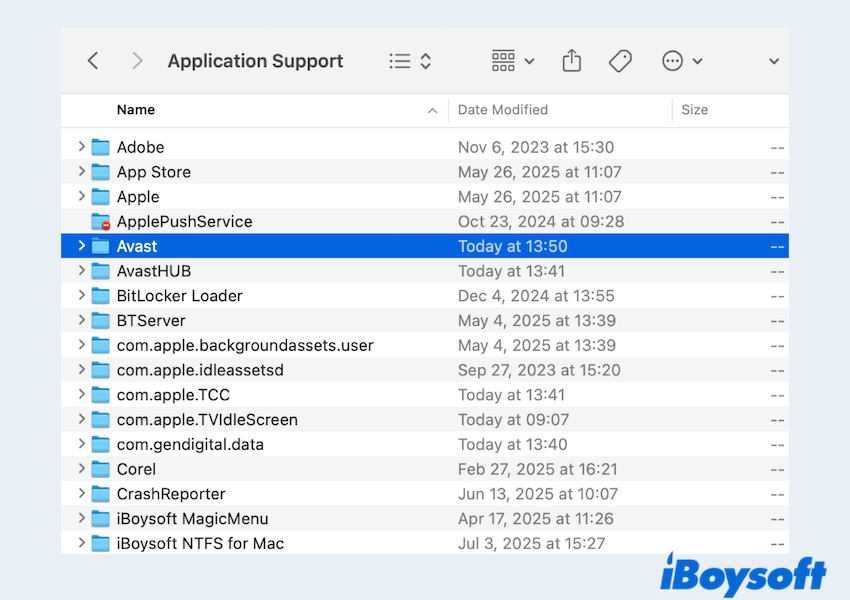The image size is (850, 600).
Task: Click the App Store folder icon
Action: click(100, 172)
